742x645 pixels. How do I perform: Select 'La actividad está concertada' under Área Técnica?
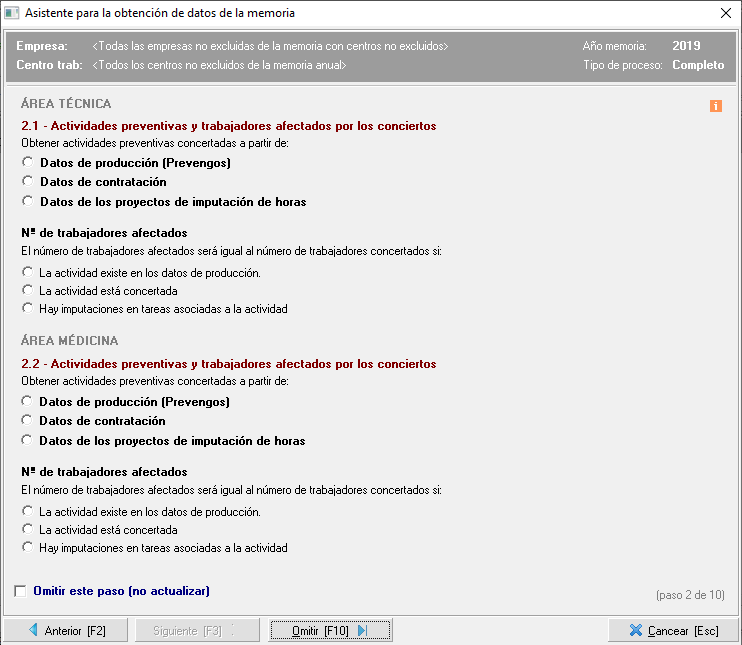(x=28, y=291)
